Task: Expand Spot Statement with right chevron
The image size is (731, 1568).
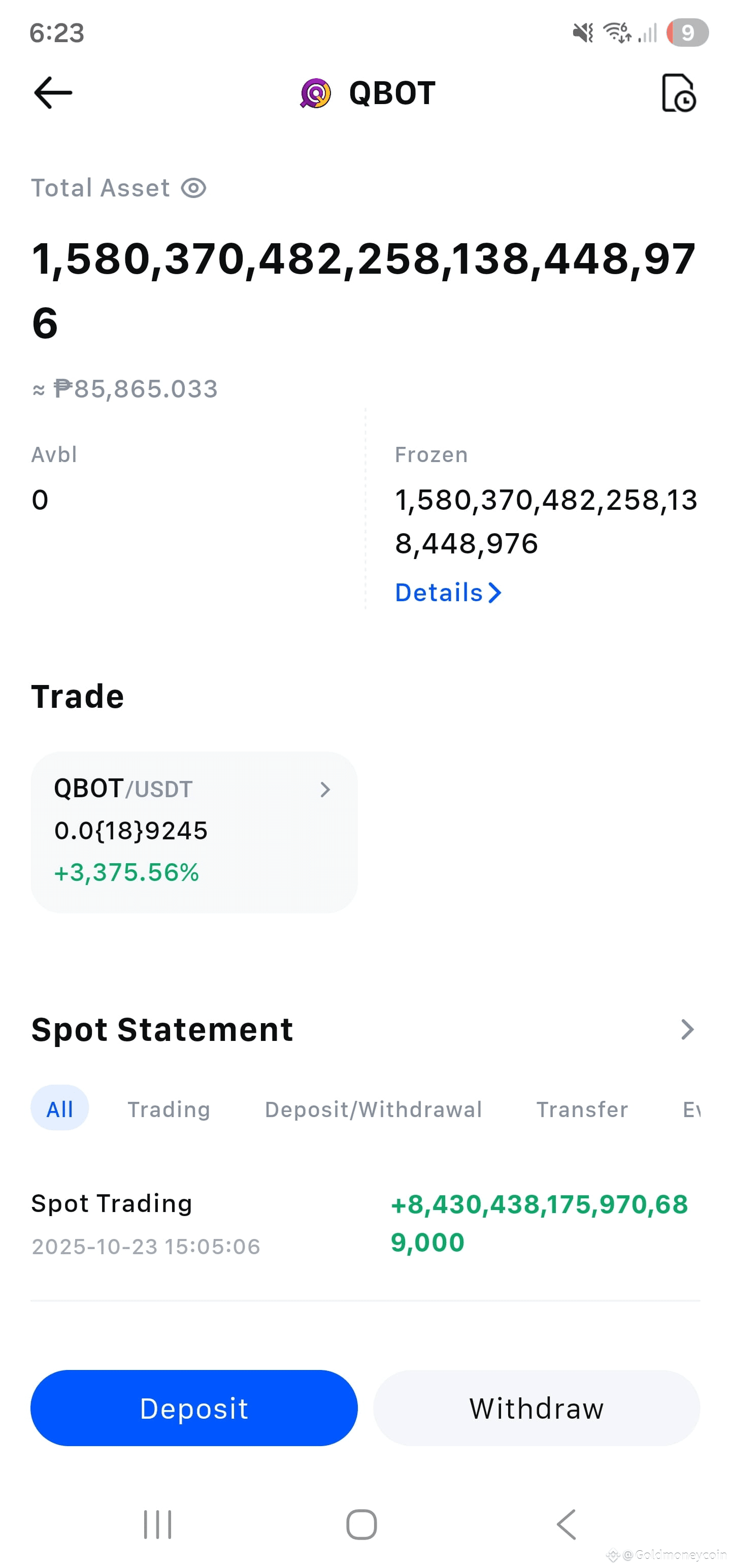Action: 687,1029
